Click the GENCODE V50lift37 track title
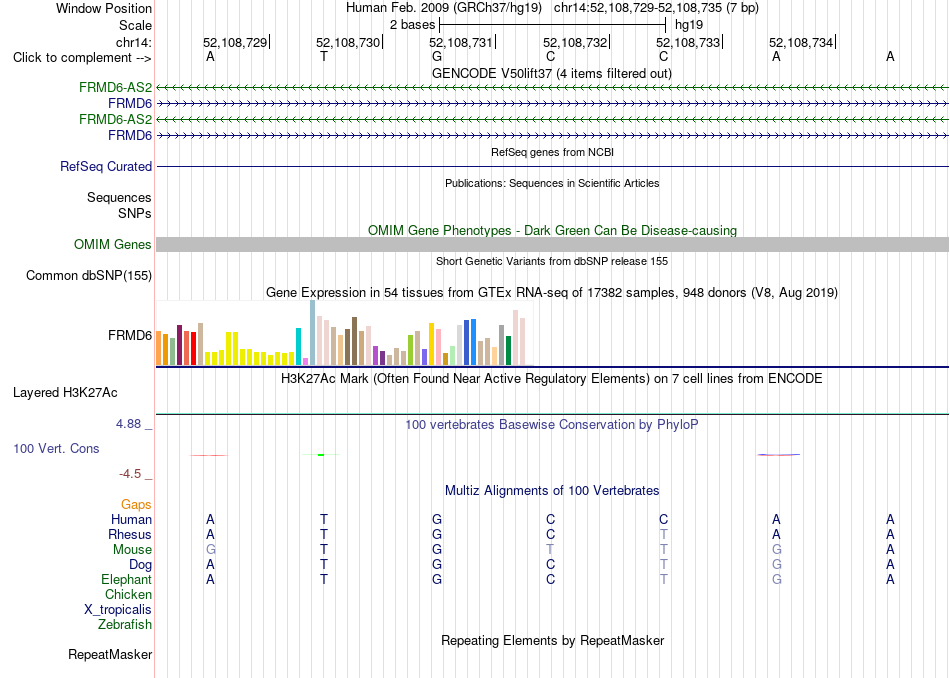 click(552, 73)
